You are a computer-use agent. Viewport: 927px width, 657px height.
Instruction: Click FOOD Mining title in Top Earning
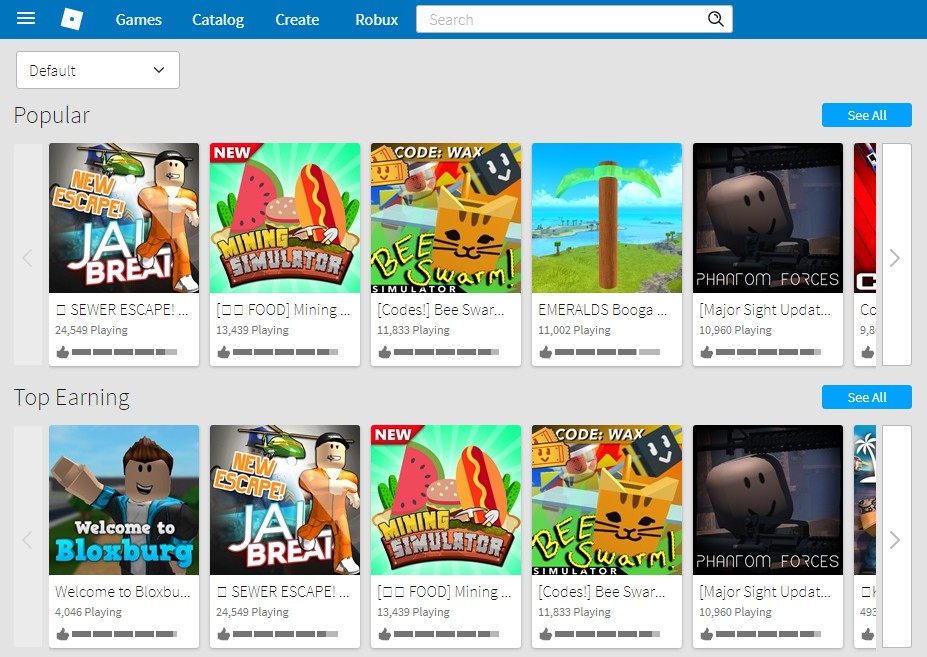pos(444,592)
